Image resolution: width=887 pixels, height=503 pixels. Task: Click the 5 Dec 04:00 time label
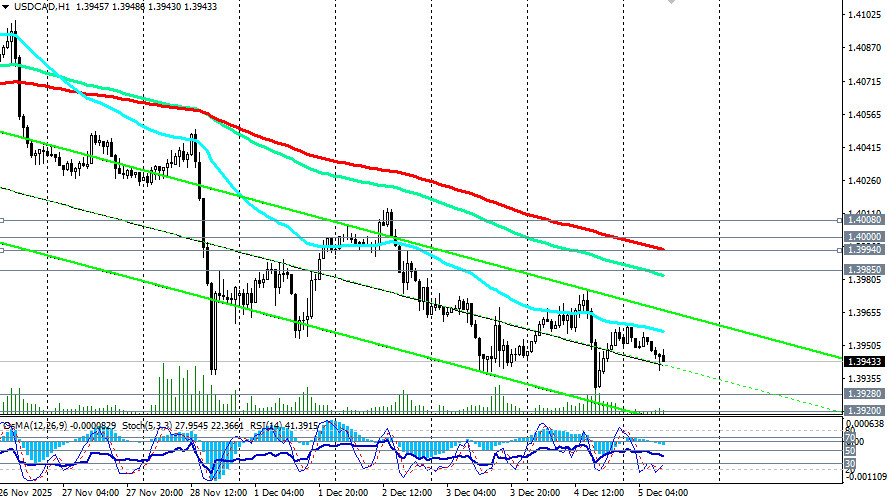pyautogui.click(x=664, y=493)
